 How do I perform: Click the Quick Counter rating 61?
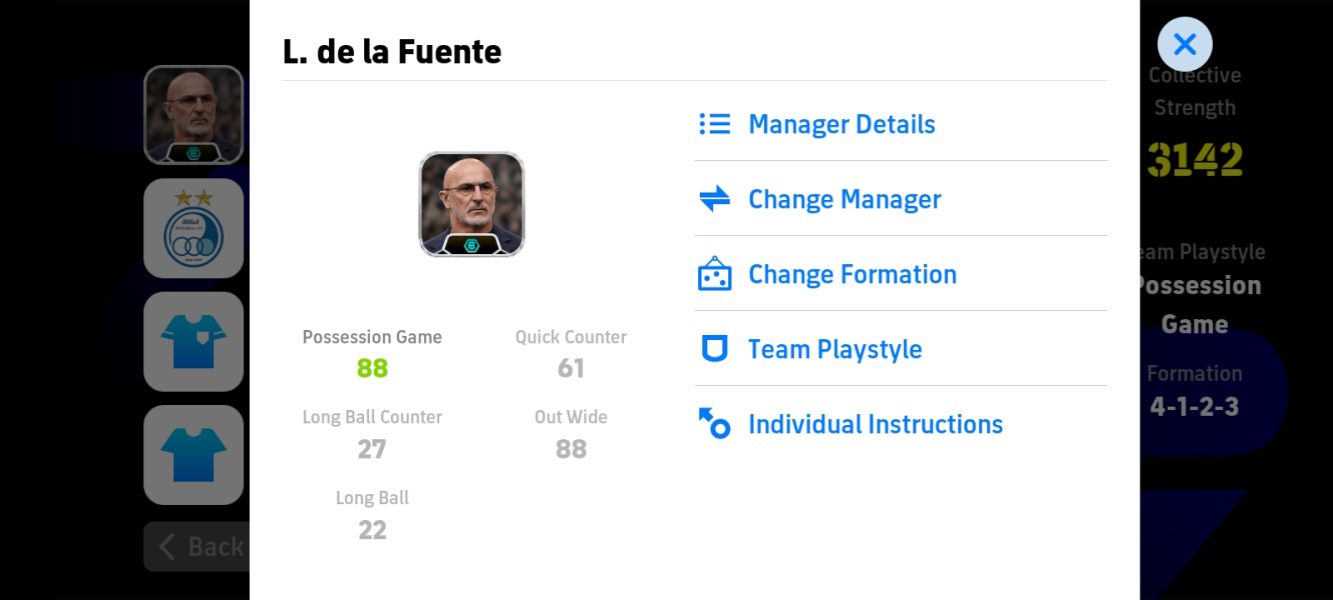[571, 368]
